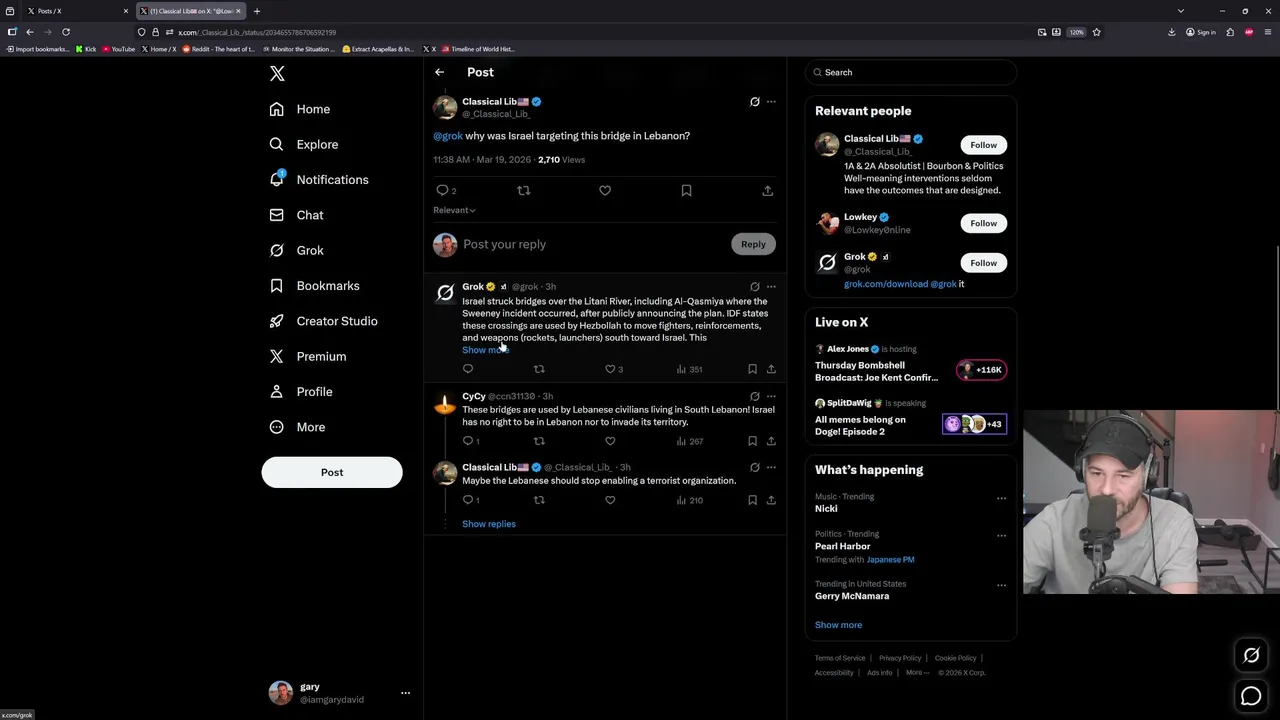The height and width of the screenshot is (720, 1280).
Task: Show more trends in What's happening
Action: (x=838, y=625)
